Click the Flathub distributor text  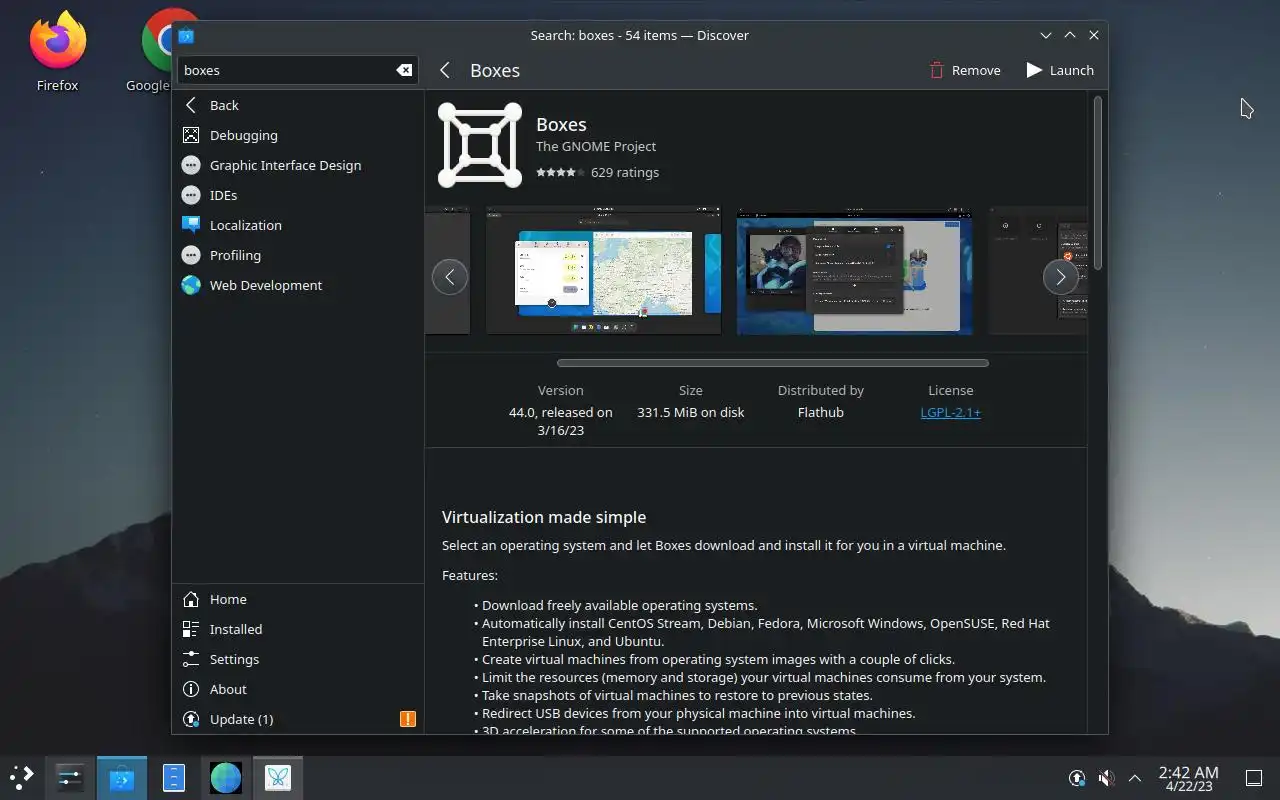tap(821, 412)
